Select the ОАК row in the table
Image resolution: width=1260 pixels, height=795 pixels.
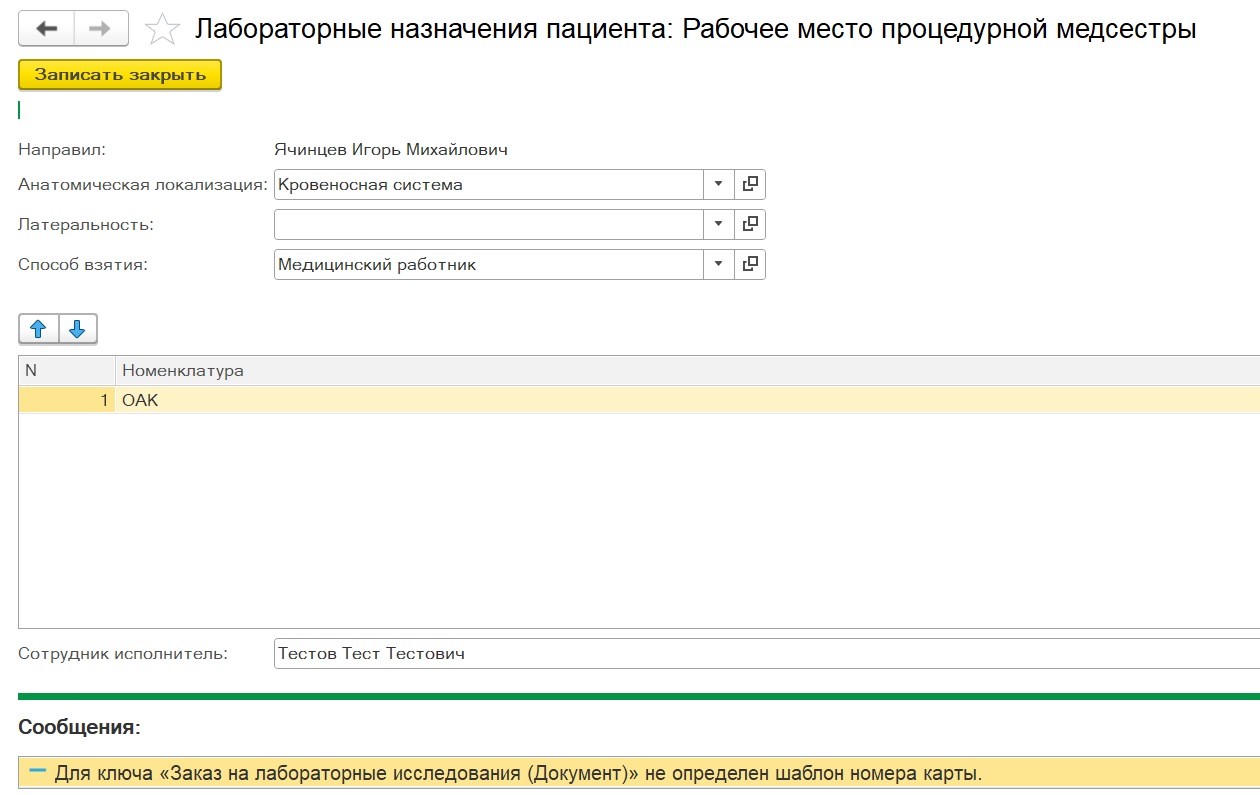(x=600, y=400)
